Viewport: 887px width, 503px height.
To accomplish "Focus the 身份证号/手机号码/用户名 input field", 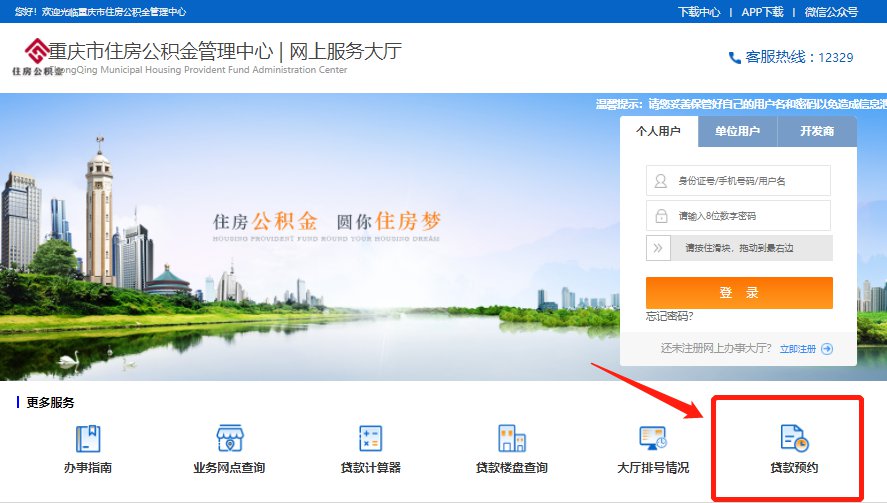I will (738, 180).
